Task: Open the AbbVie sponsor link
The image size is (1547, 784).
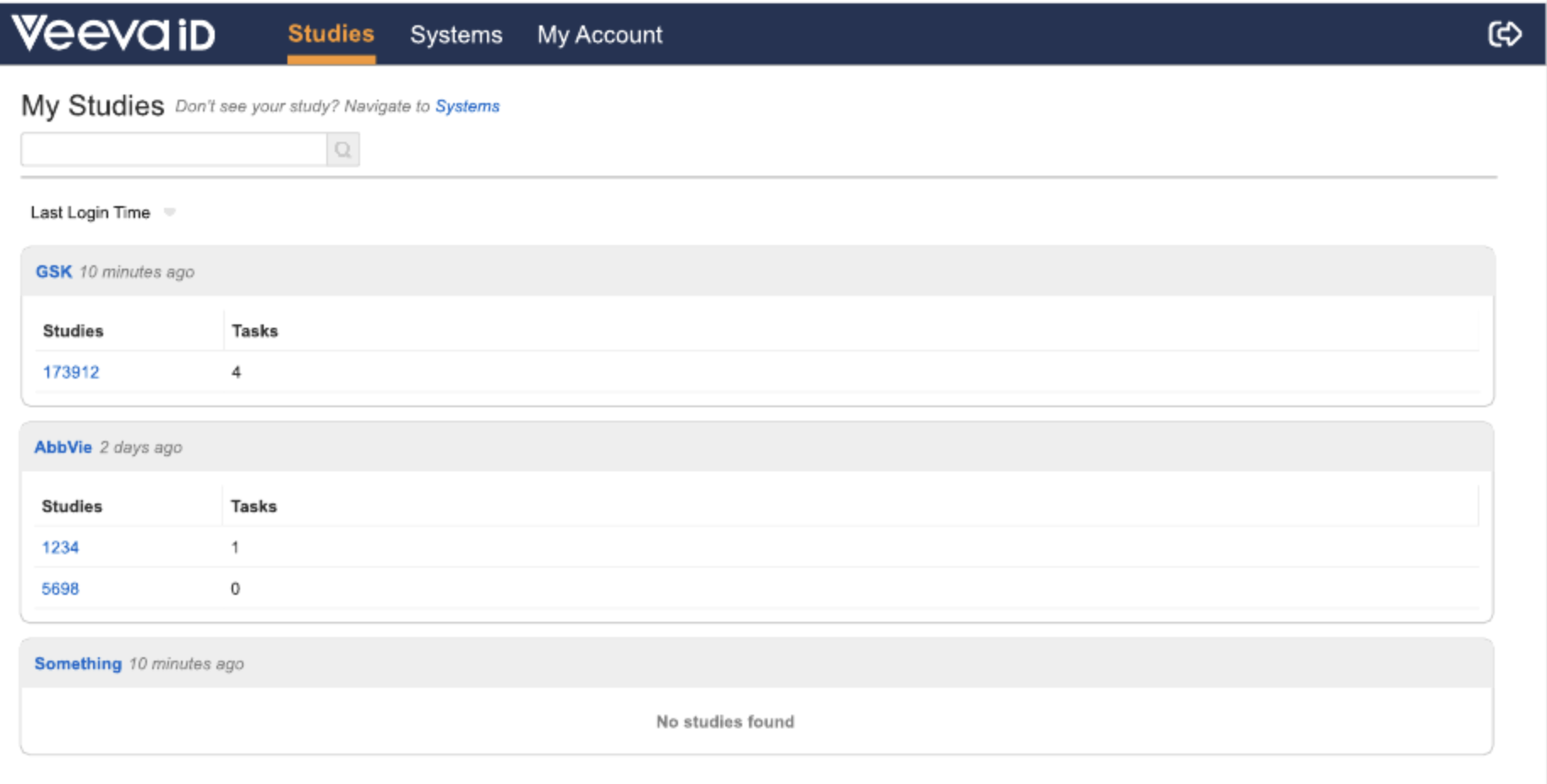Action: click(63, 447)
